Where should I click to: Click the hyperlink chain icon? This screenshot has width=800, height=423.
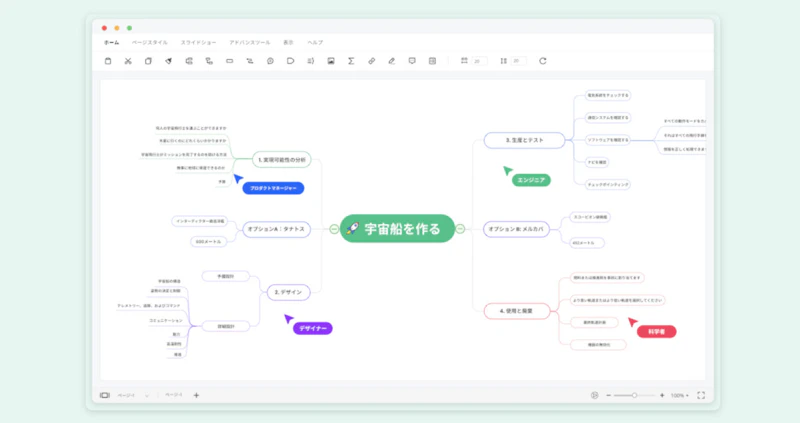[x=371, y=61]
